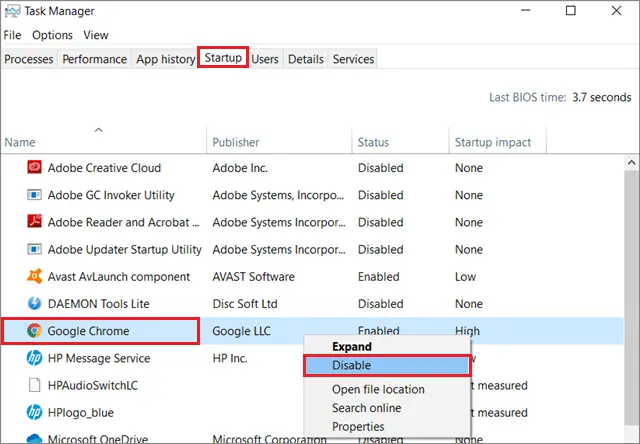Open the View menu
The height and width of the screenshot is (444, 640).
96,35
